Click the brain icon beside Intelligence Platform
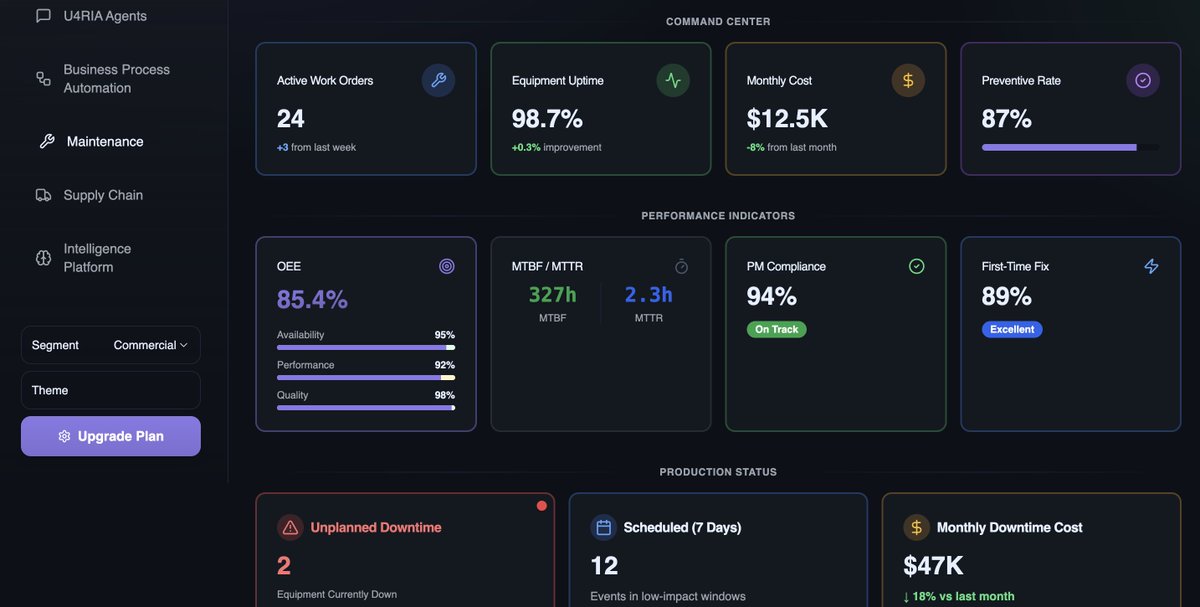The width and height of the screenshot is (1200, 607). coord(43,258)
